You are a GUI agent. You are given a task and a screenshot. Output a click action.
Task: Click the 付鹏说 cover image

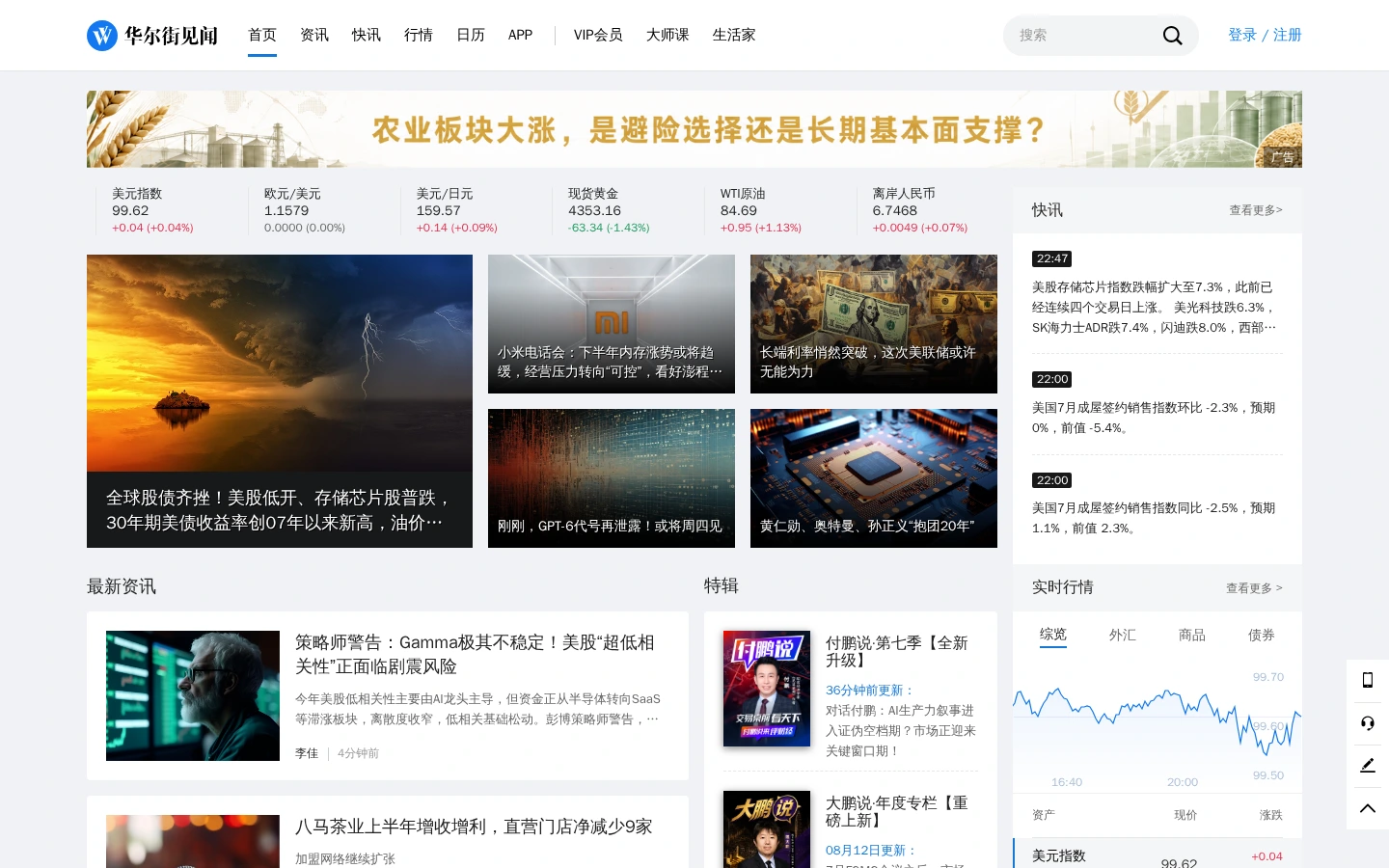(767, 689)
